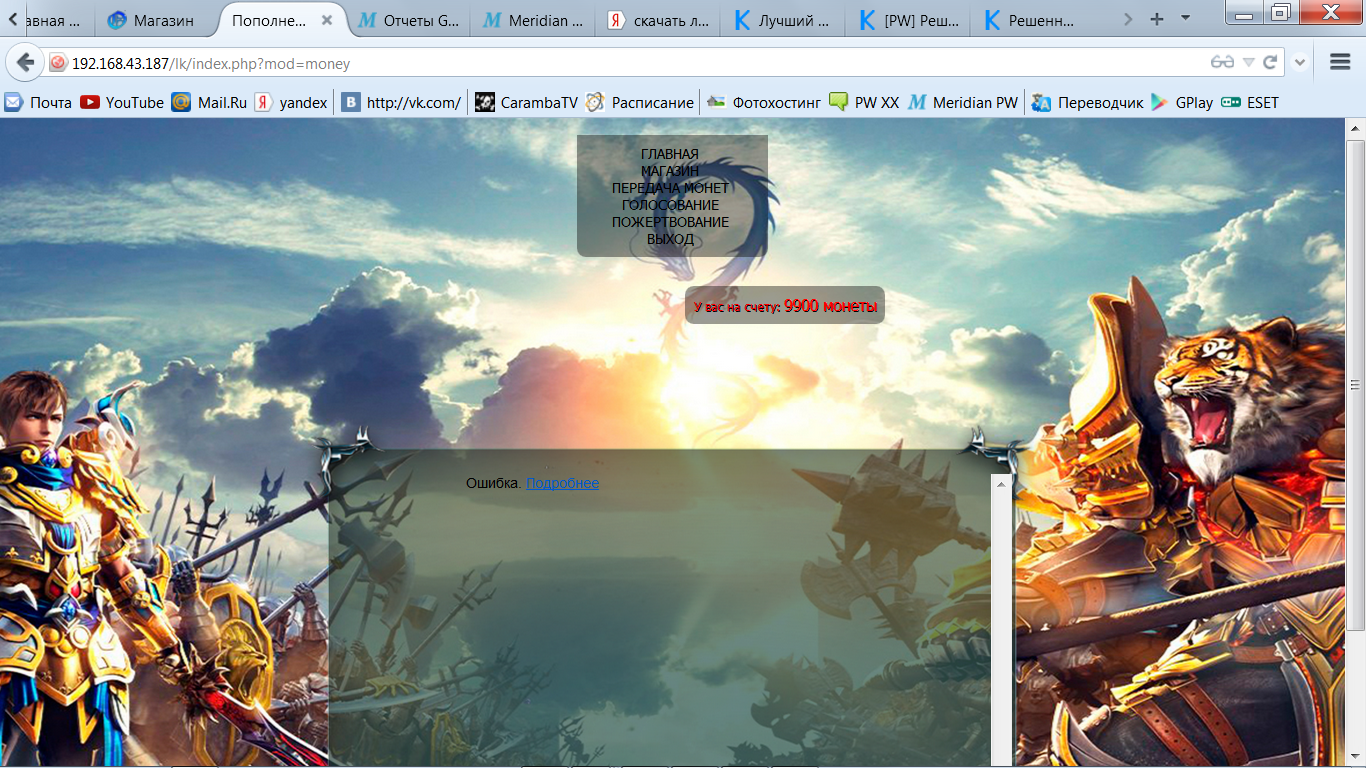
Task: Go to ГЛАВНАЯ in site menu
Action: click(670, 154)
